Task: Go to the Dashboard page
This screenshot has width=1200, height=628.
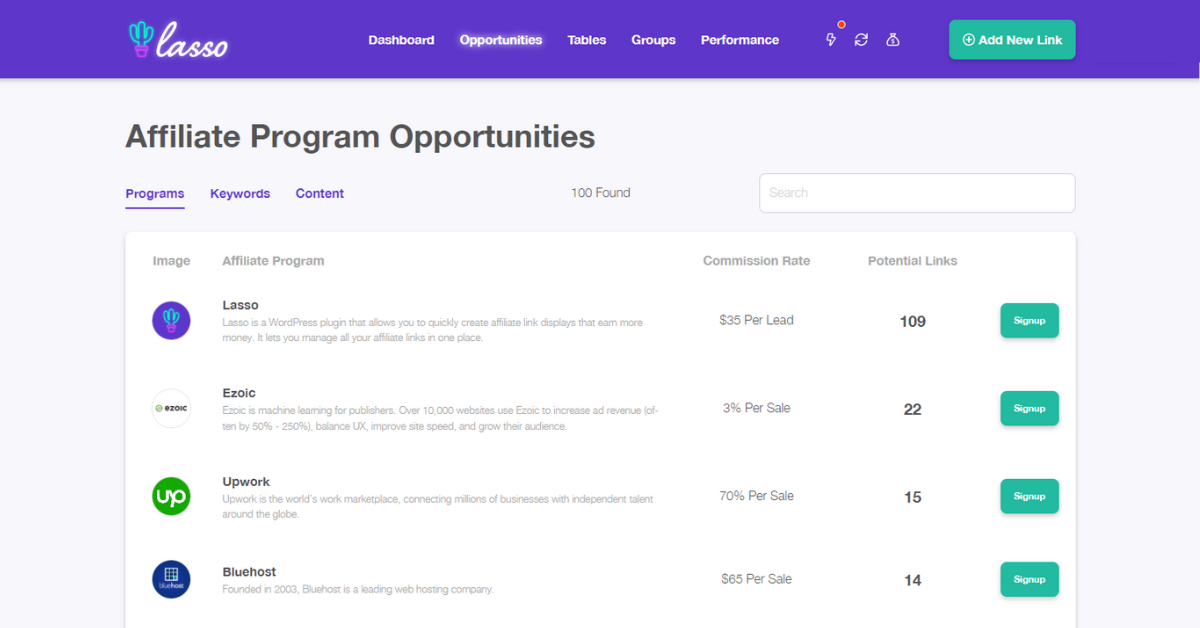Action: coord(401,40)
